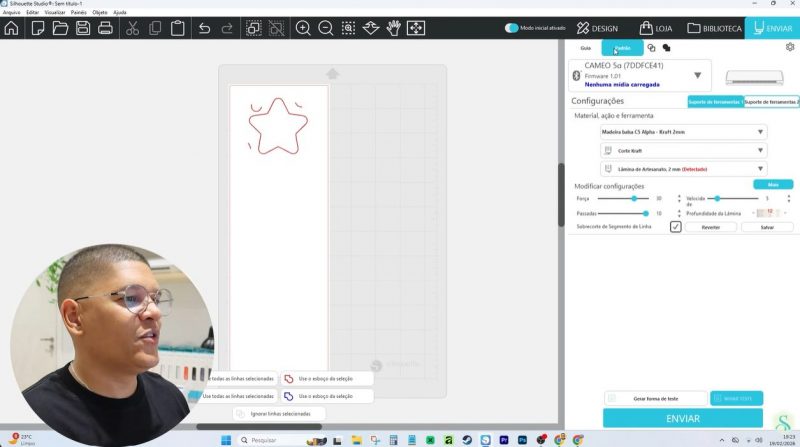Open the Windows Start menu
800x447 pixels.
[x=226, y=440]
